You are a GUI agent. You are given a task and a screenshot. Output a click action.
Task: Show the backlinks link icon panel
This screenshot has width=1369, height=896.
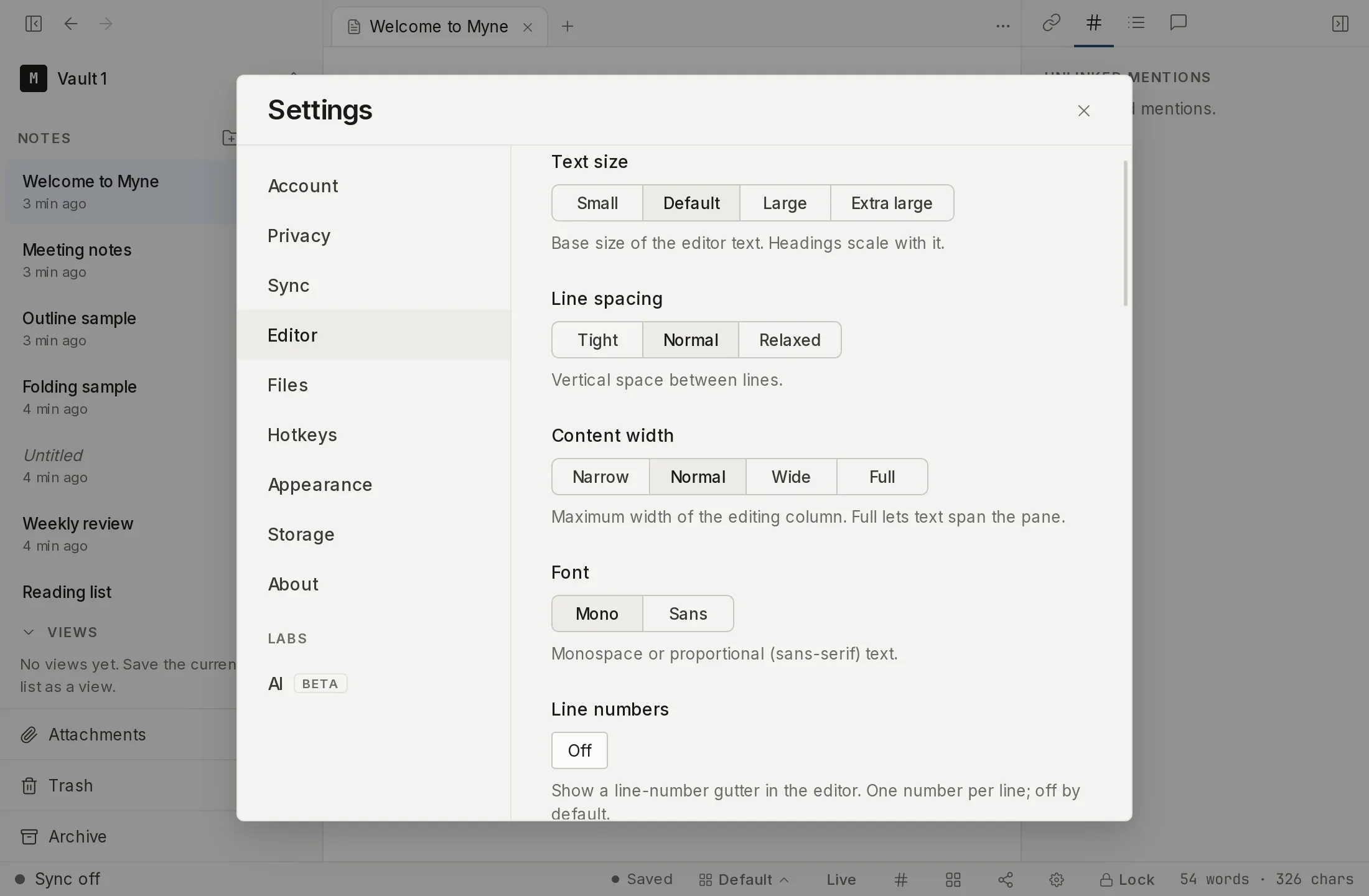coord(1051,23)
